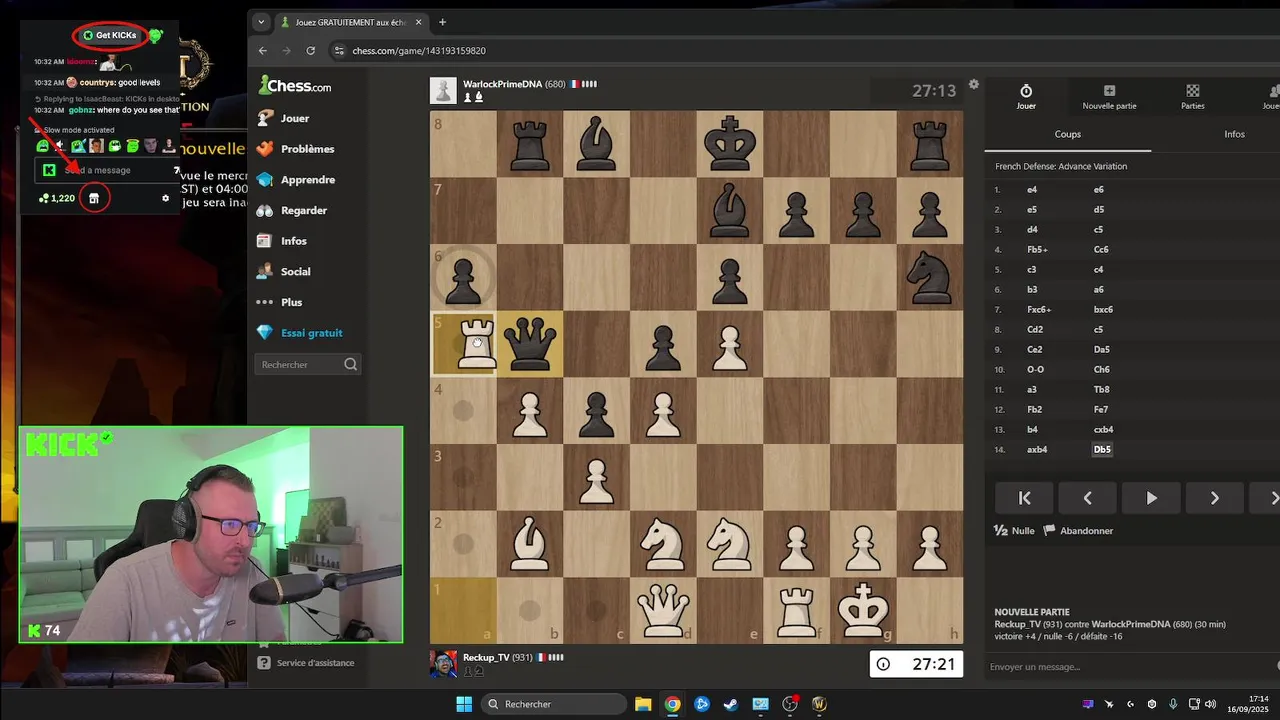Open the Infos sidebar item
The height and width of the screenshot is (720, 1280).
point(281,241)
